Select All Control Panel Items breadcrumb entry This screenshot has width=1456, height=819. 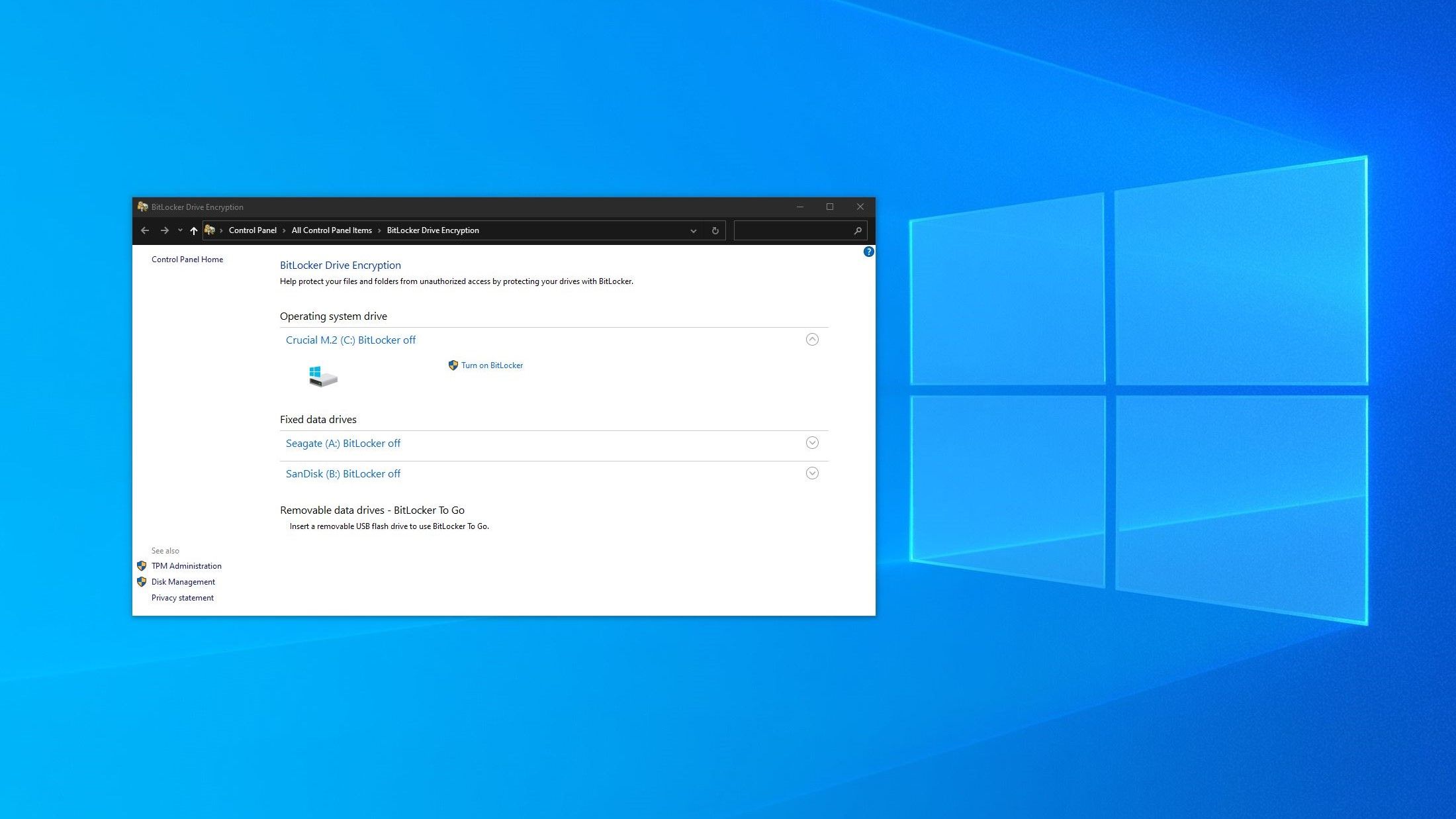[x=332, y=230]
